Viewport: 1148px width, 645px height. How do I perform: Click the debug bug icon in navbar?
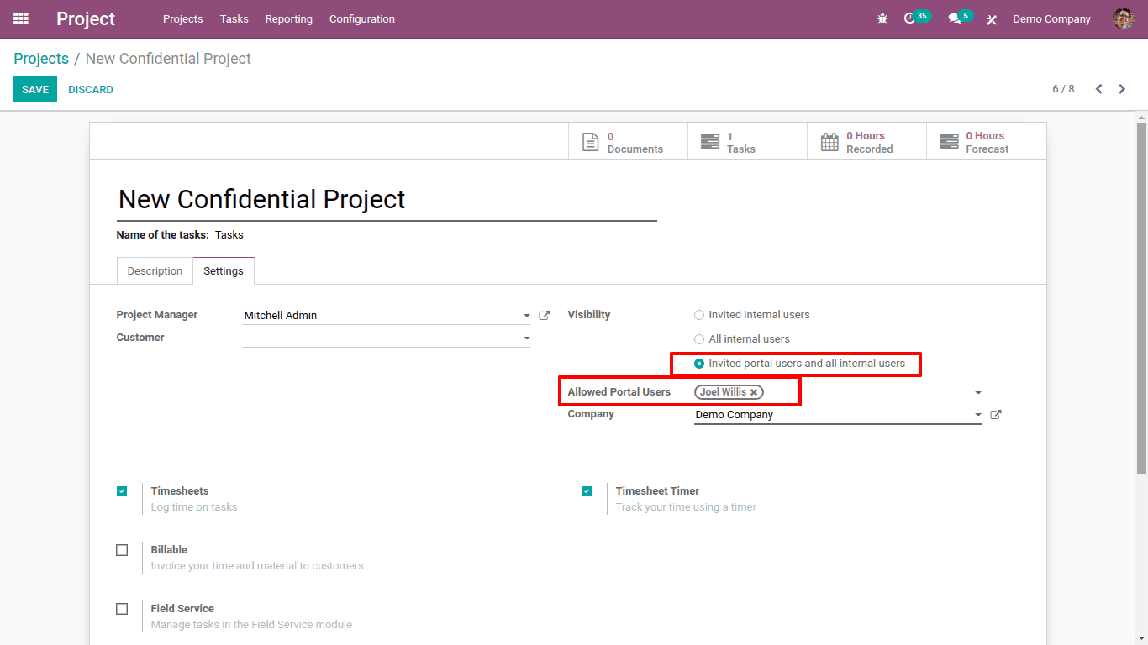point(882,19)
